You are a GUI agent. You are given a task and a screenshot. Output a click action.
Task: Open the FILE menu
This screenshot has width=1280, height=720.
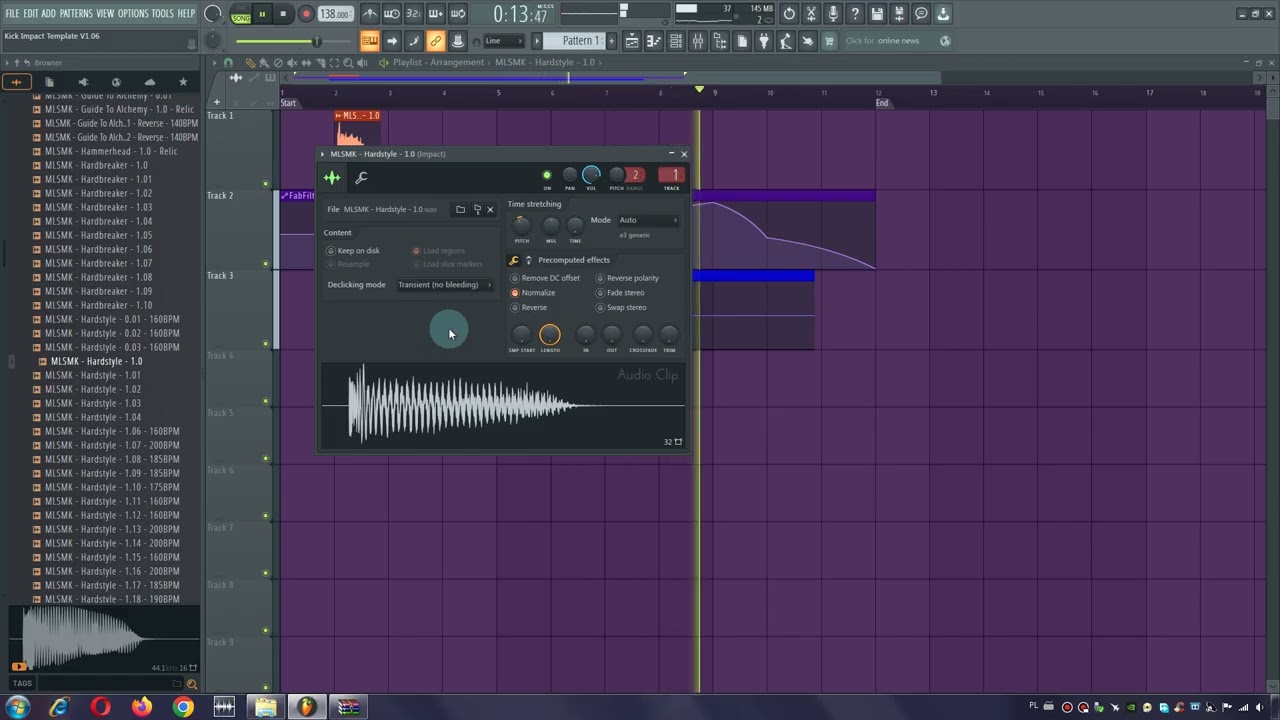13,14
